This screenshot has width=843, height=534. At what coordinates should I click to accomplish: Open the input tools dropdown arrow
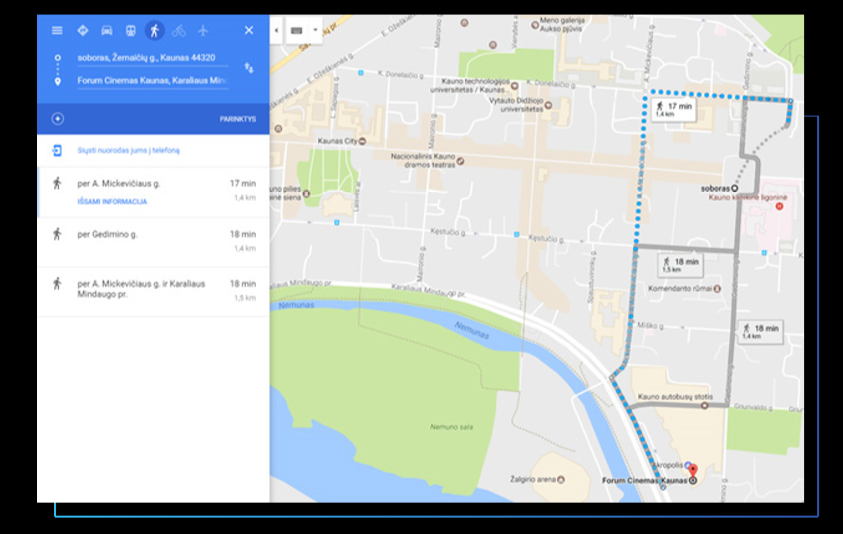pos(315,31)
